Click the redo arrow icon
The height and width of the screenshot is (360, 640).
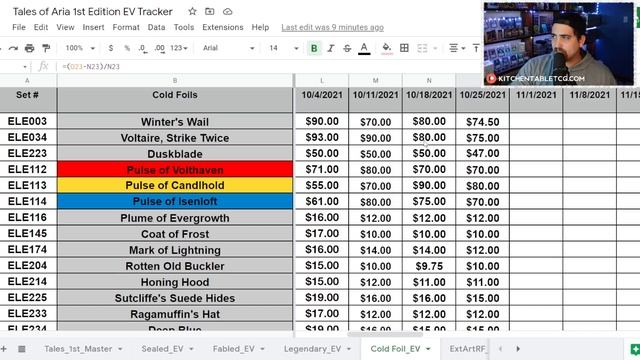pyautogui.click(x=13, y=48)
